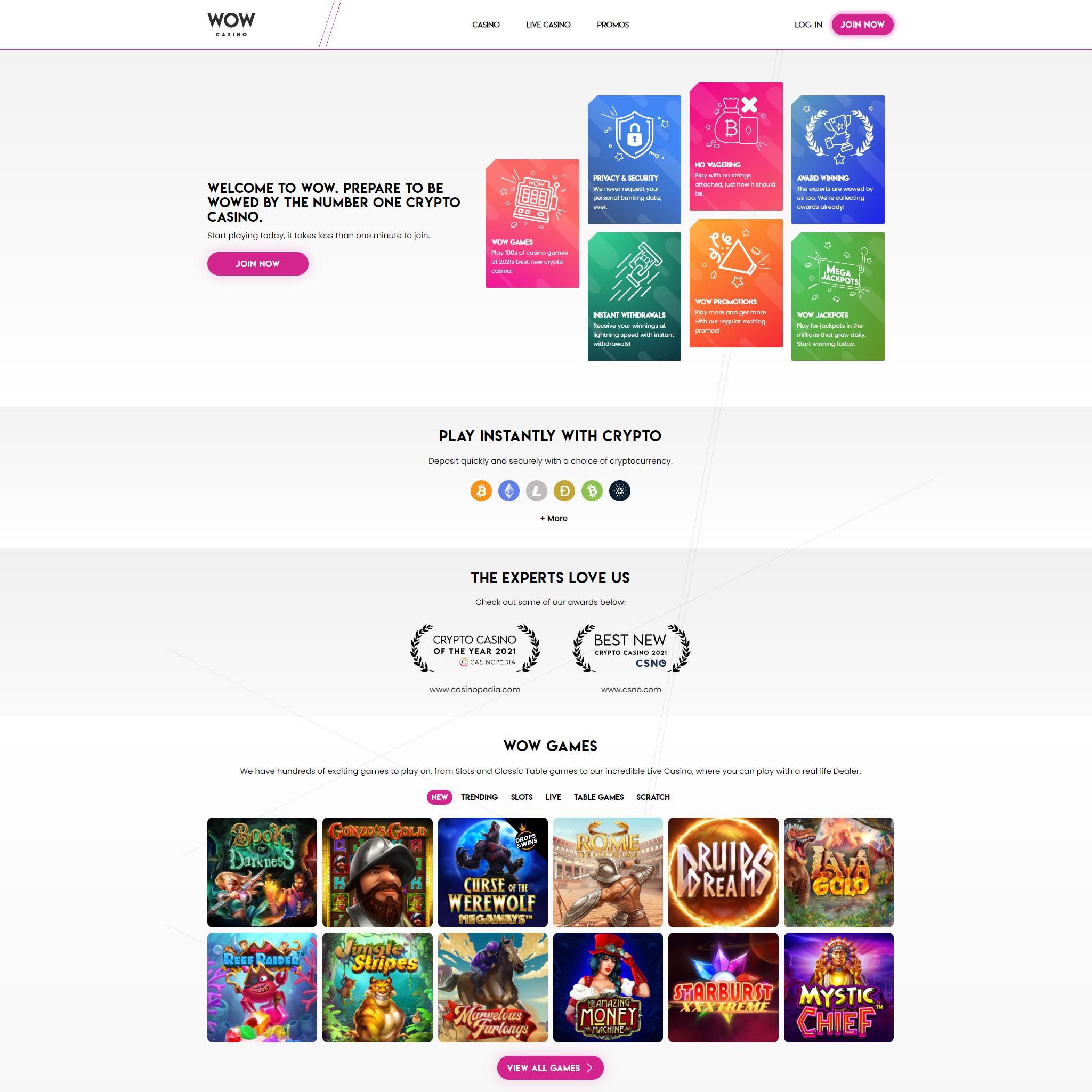The image size is (1092, 1092).
Task: Open the Table Games tab
Action: pos(598,797)
